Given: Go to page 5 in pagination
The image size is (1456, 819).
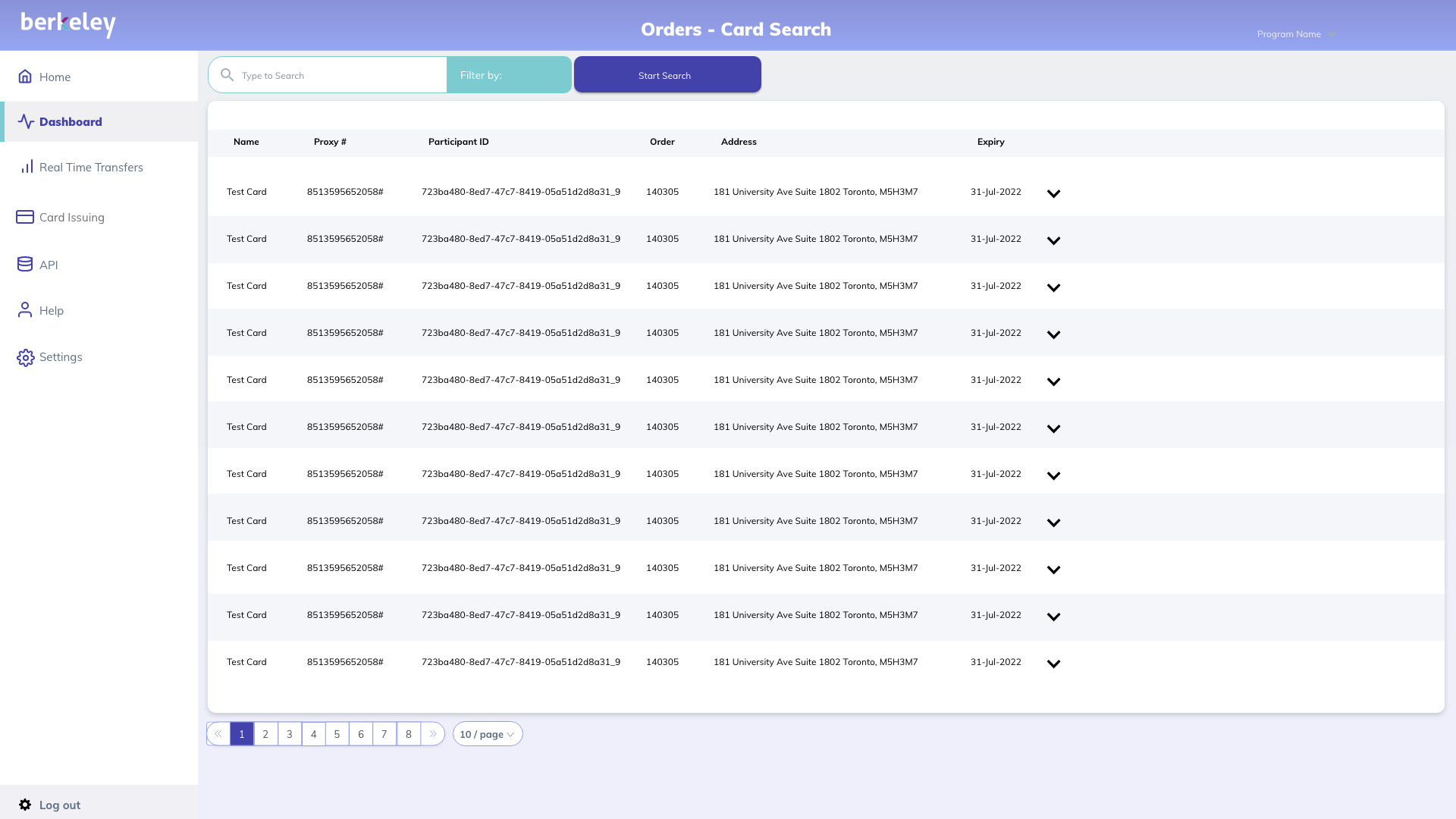Looking at the screenshot, I should tap(337, 734).
